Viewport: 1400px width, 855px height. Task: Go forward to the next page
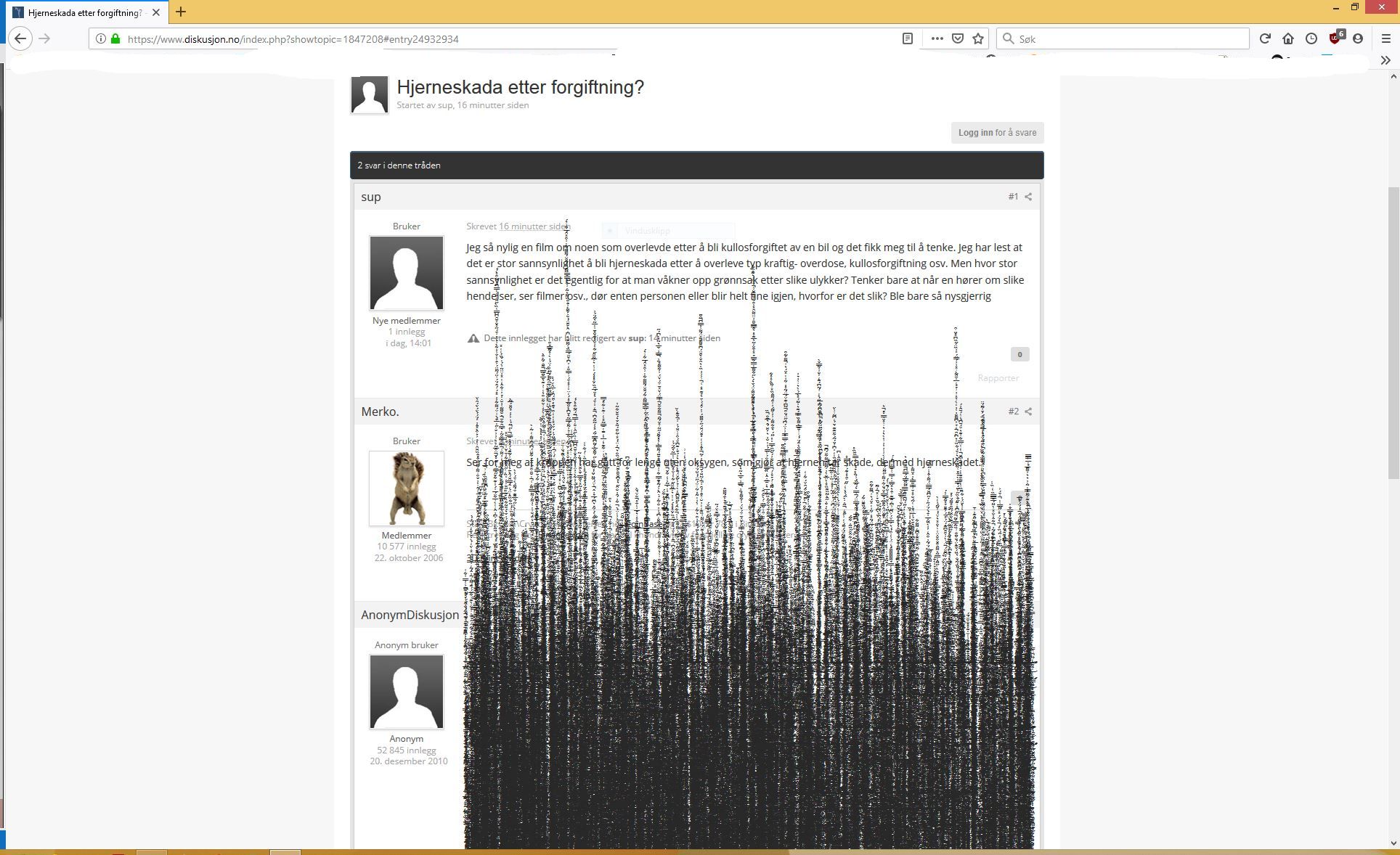[44, 38]
